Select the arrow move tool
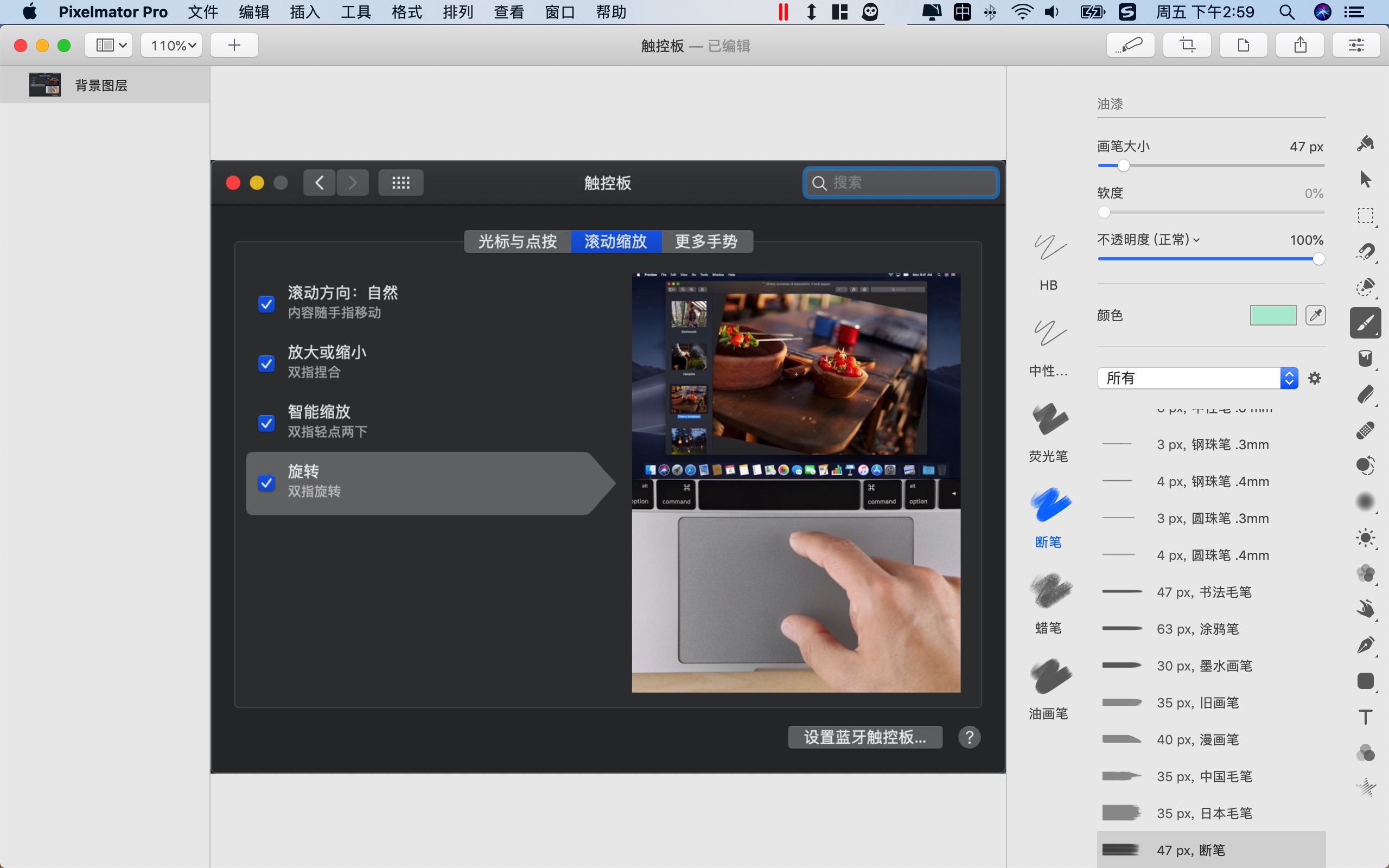The image size is (1389, 868). coord(1366,179)
